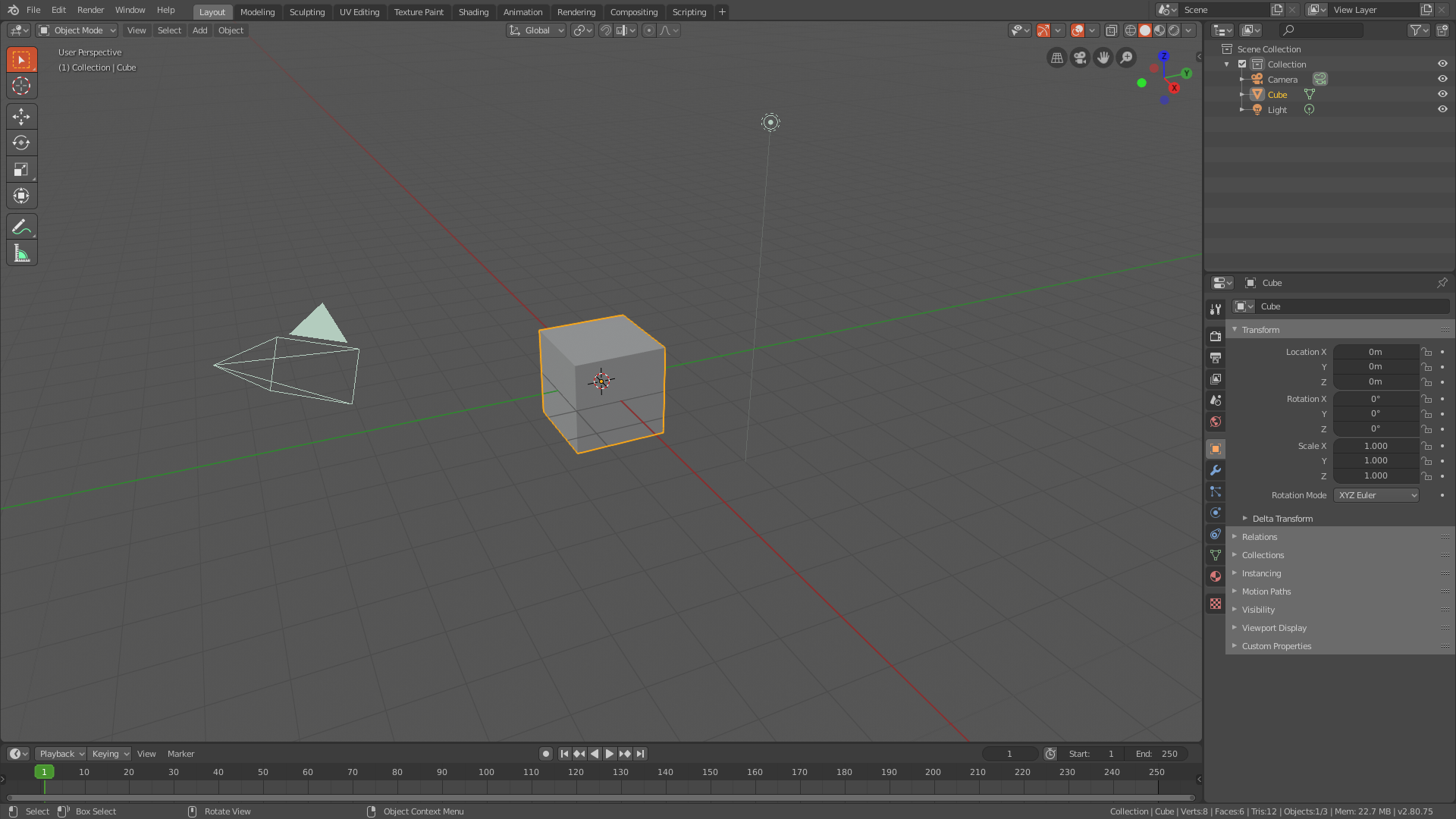Open the Object Mode dropdown
The height and width of the screenshot is (819, 1456).
[76, 30]
